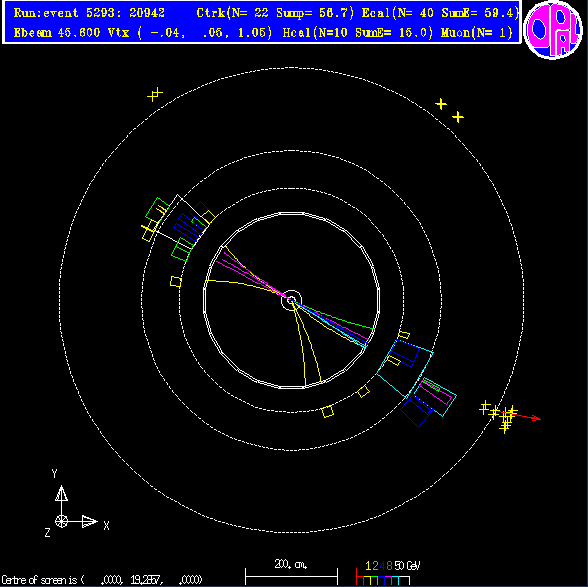The height and width of the screenshot is (587, 588).
Task: Select the yellow cross hits at top right
Action: coord(449,110)
